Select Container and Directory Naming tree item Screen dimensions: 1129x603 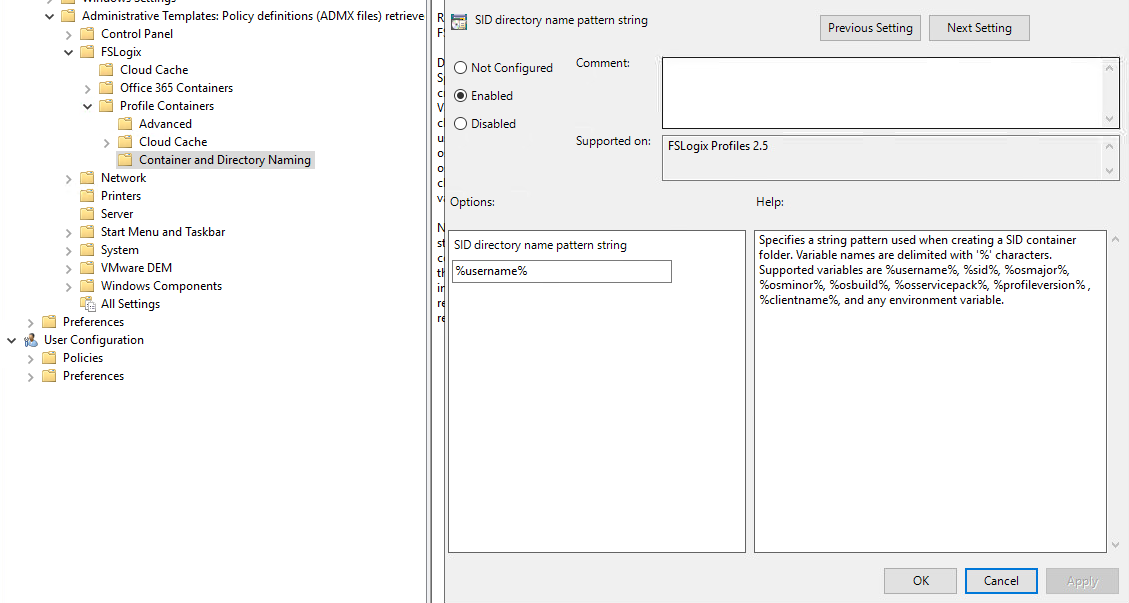point(224,160)
